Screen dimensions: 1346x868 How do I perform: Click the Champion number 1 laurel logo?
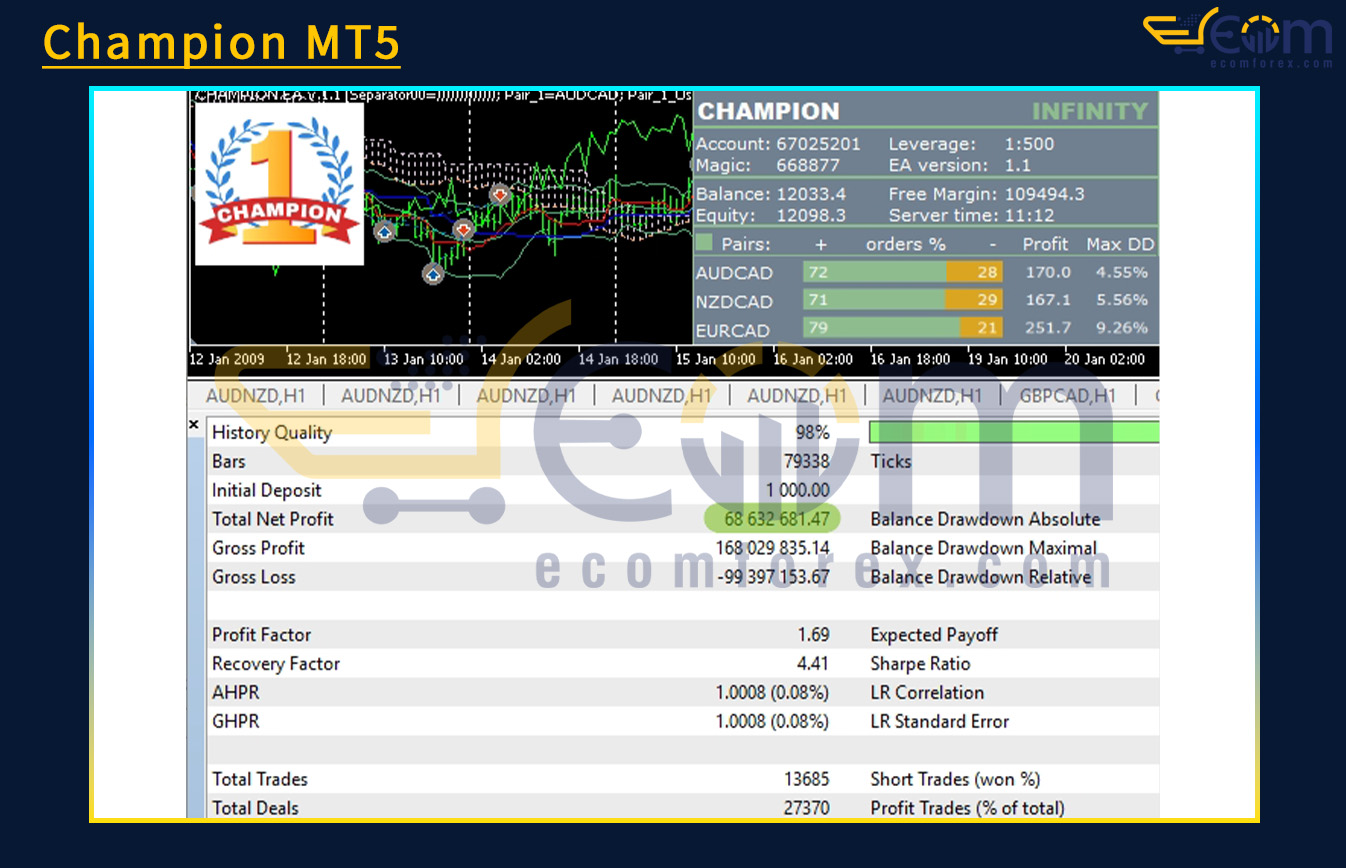pos(279,184)
